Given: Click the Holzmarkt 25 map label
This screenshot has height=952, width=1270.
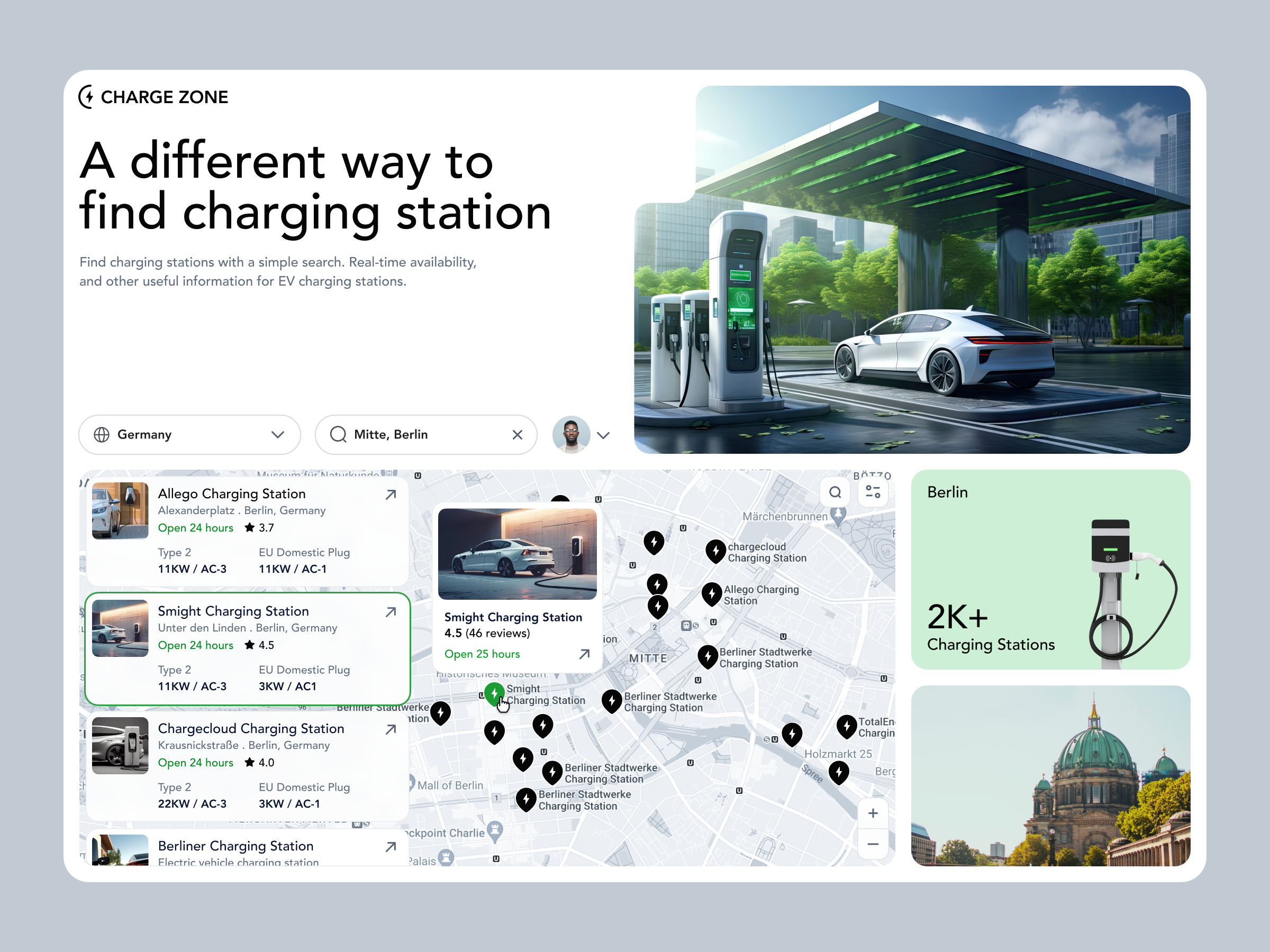Looking at the screenshot, I should coord(838,754).
